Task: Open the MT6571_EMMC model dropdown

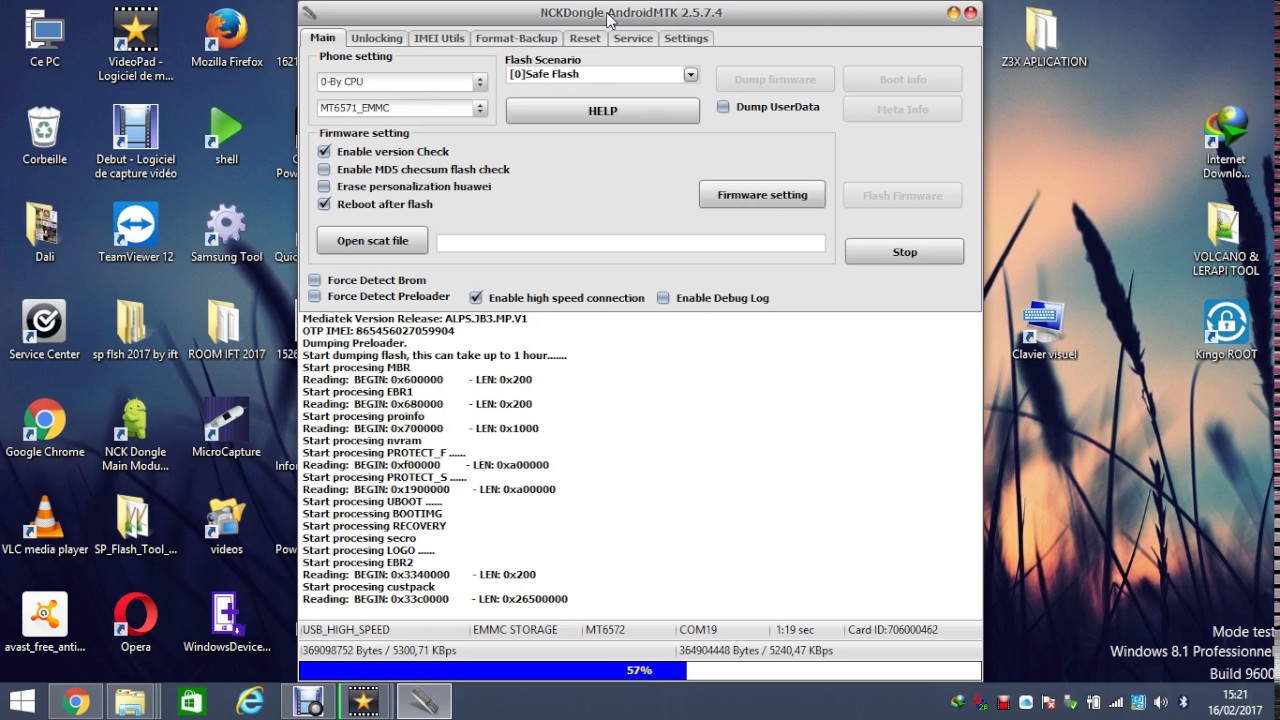Action: 401,108
